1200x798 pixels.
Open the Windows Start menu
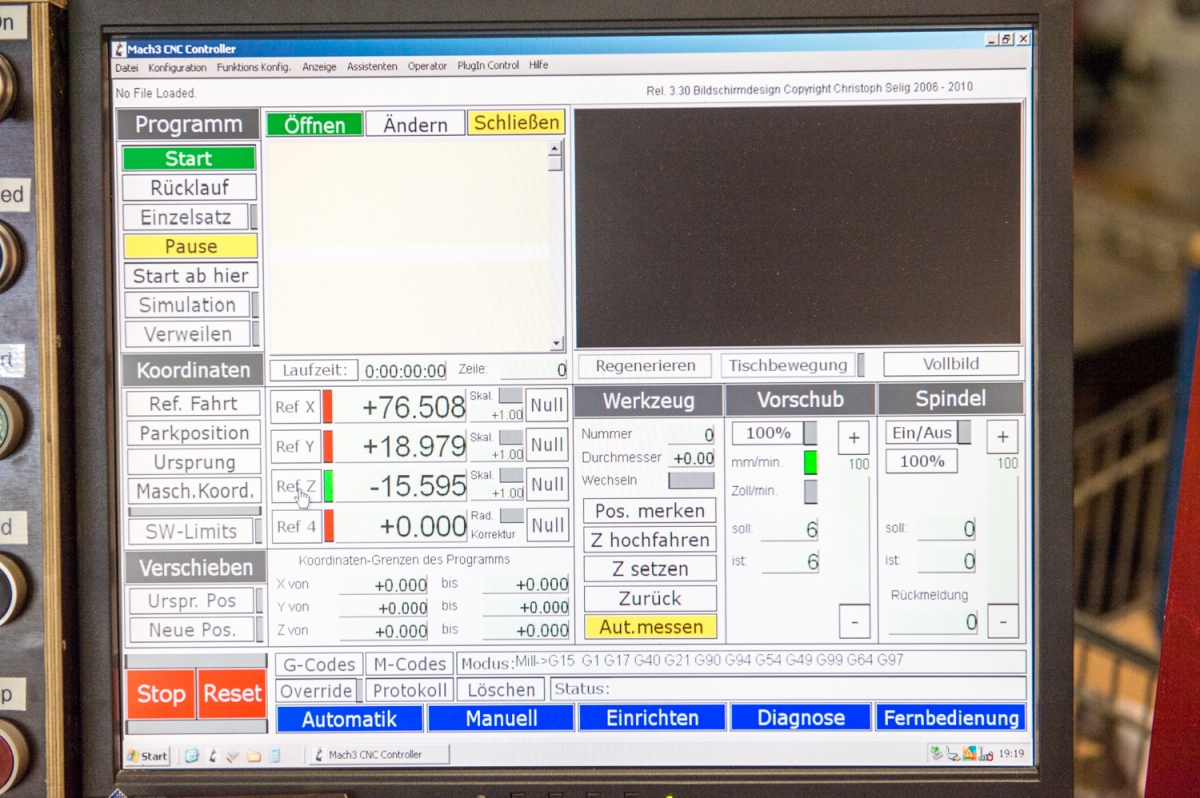point(147,756)
